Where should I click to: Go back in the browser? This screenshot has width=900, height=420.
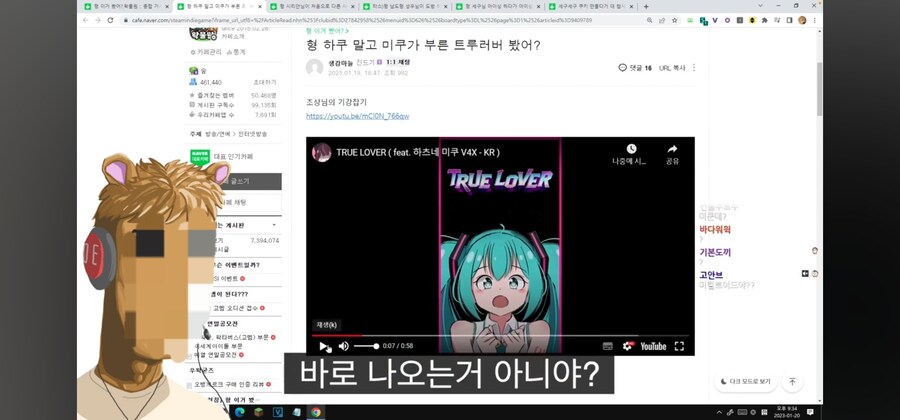[86, 20]
